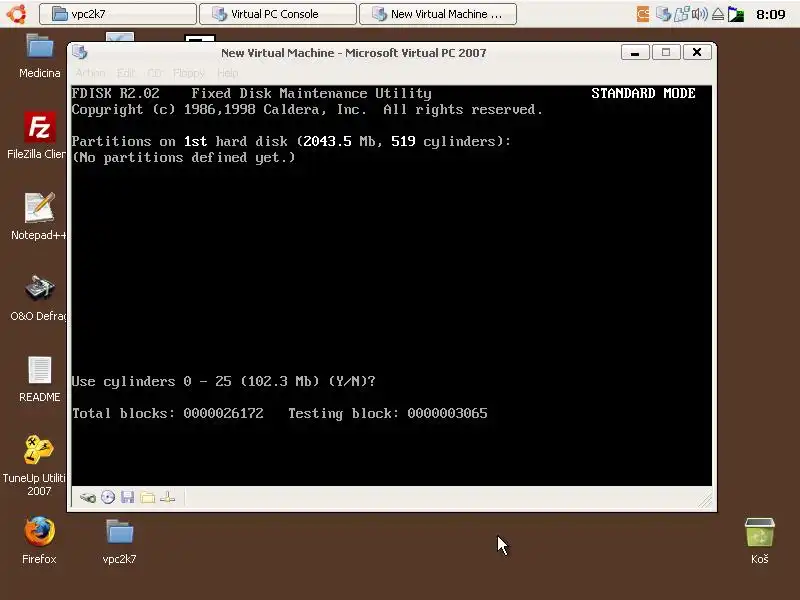Click the 8:09 clock
This screenshot has height=600, width=800.
770,14
